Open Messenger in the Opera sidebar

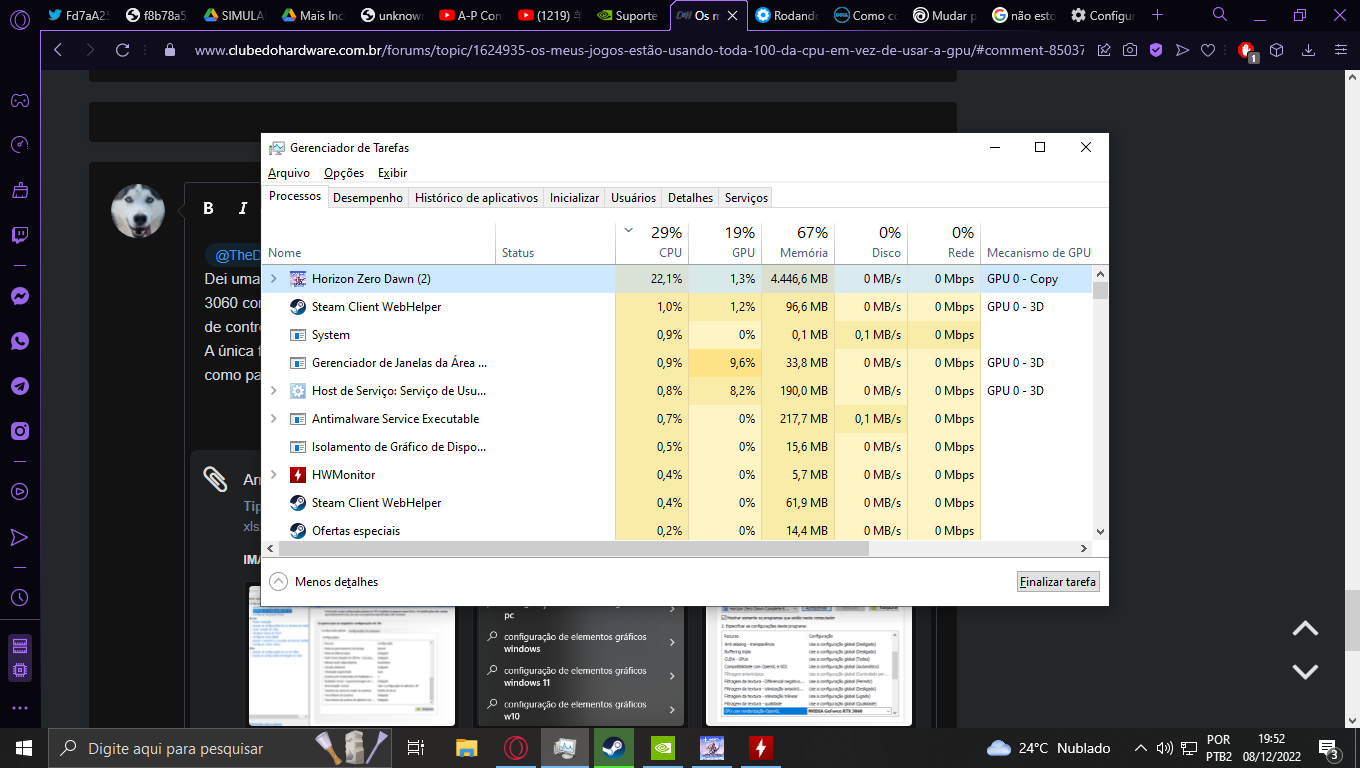point(19,296)
